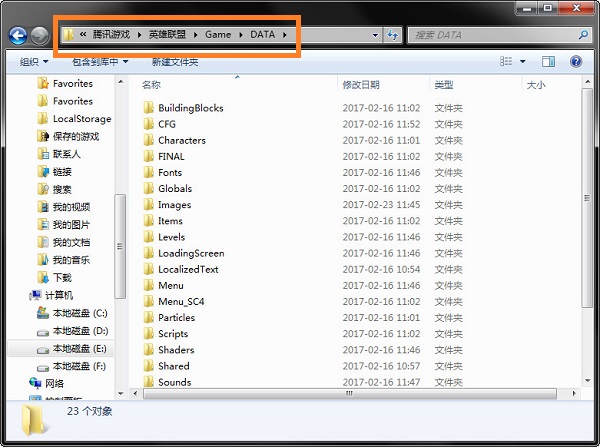The image size is (600, 447).
Task: Refresh the DATA folder view
Action: click(392, 35)
